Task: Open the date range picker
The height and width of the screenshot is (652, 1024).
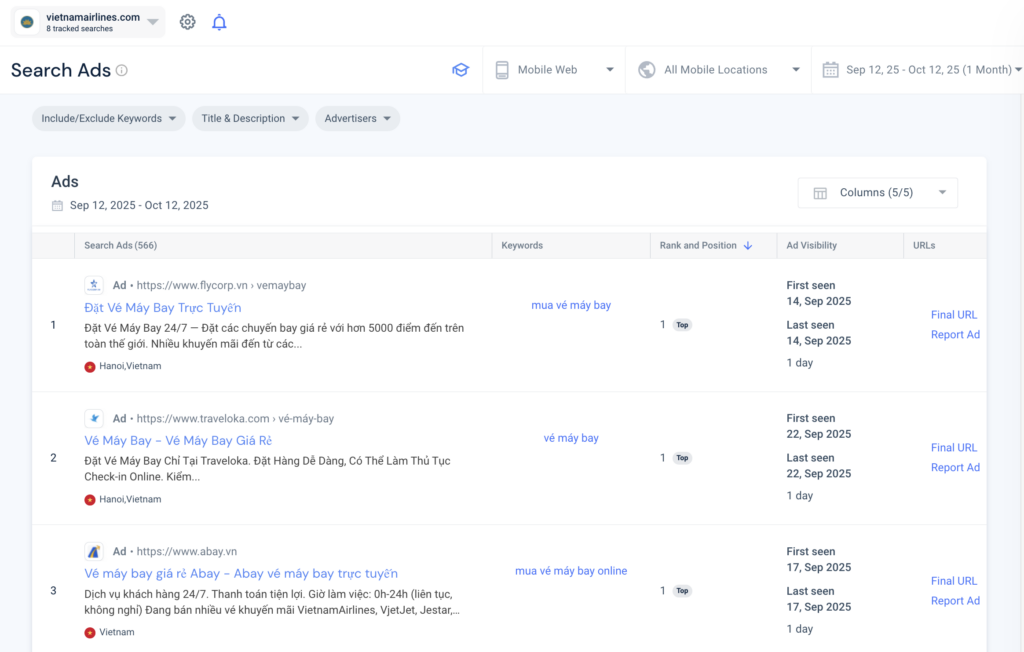Action: coord(922,70)
